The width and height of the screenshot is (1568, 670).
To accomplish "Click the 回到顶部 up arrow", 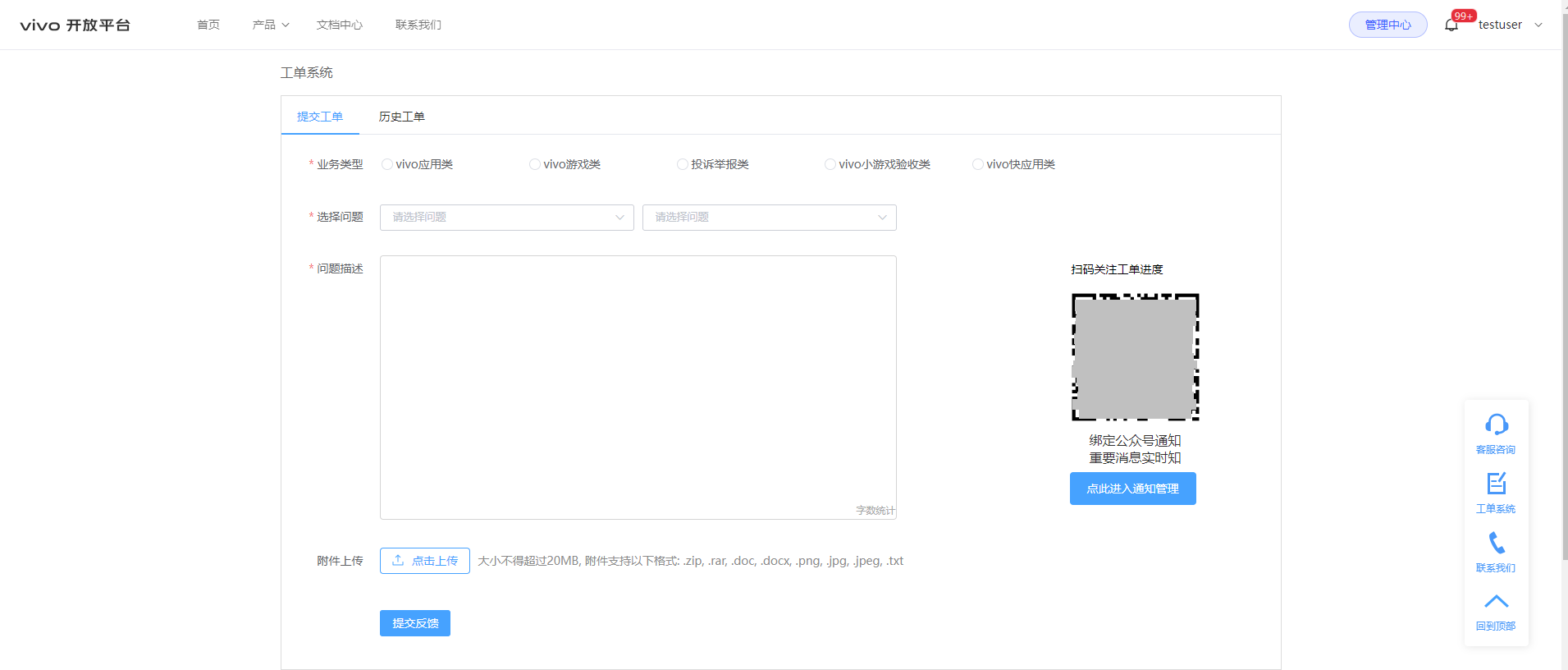I will 1496,603.
